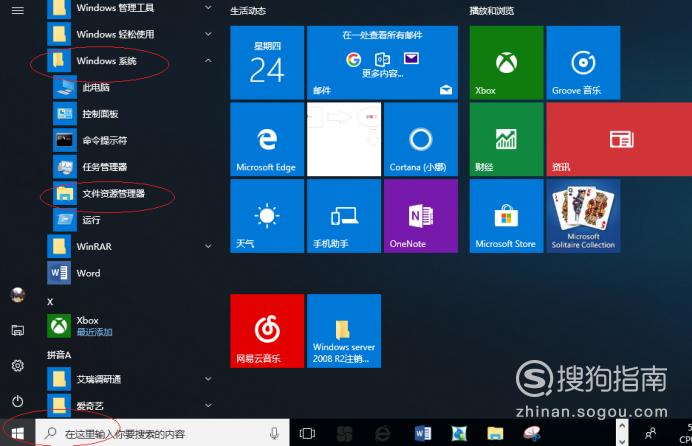Open the hamburger menu icon

tap(18, 11)
